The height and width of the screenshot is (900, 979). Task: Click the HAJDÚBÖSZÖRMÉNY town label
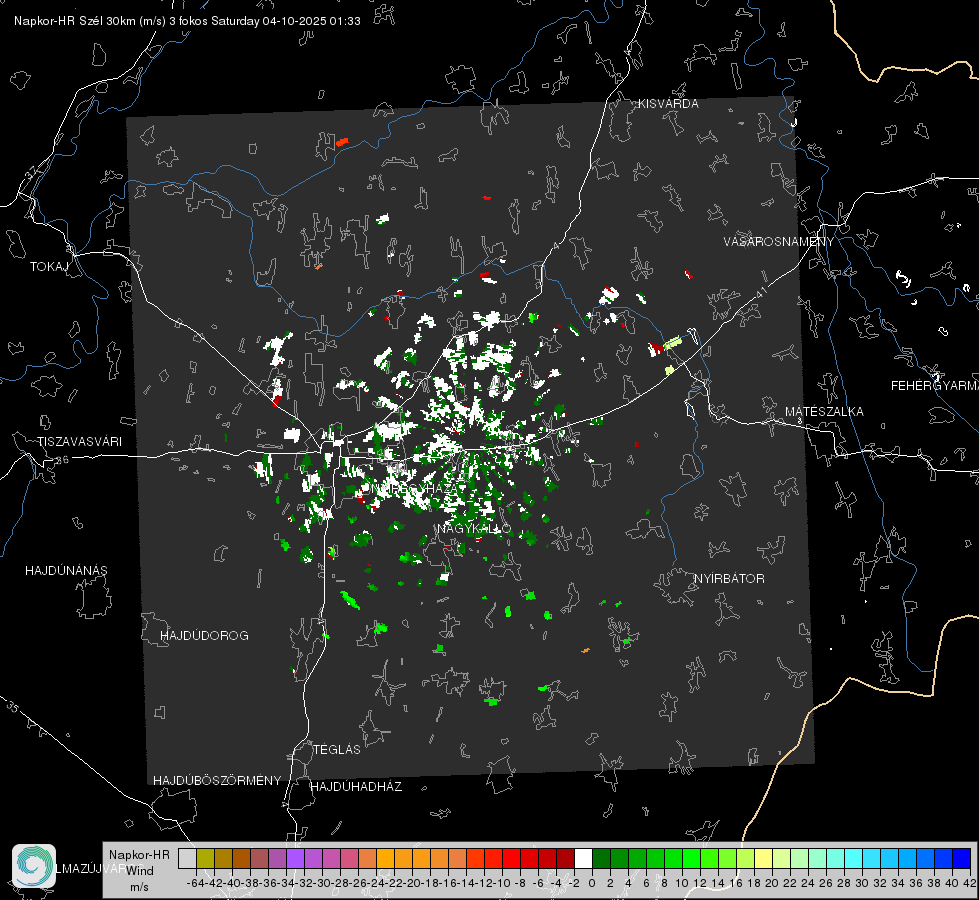[217, 781]
